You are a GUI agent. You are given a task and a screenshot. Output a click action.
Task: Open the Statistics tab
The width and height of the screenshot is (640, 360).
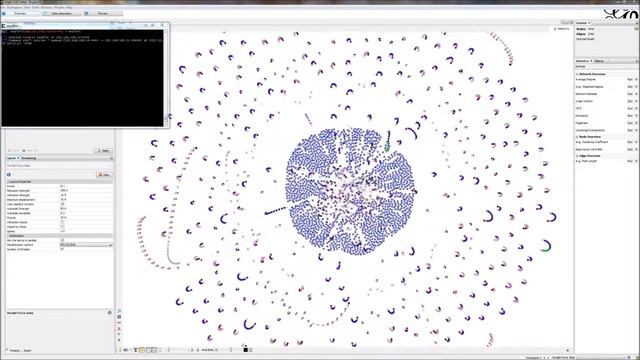(583, 61)
